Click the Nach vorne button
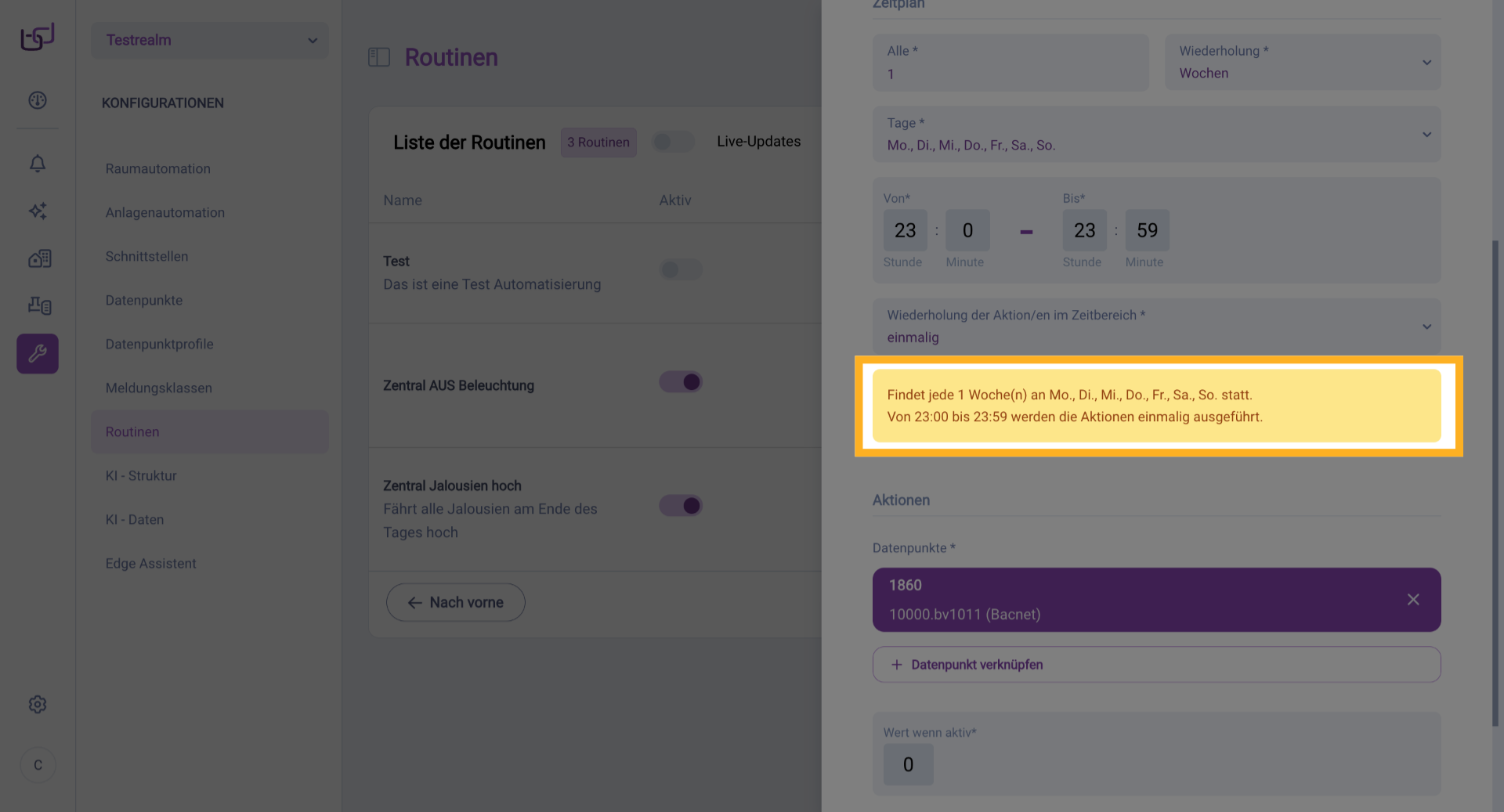Image resolution: width=1504 pixels, height=812 pixels. click(x=455, y=602)
